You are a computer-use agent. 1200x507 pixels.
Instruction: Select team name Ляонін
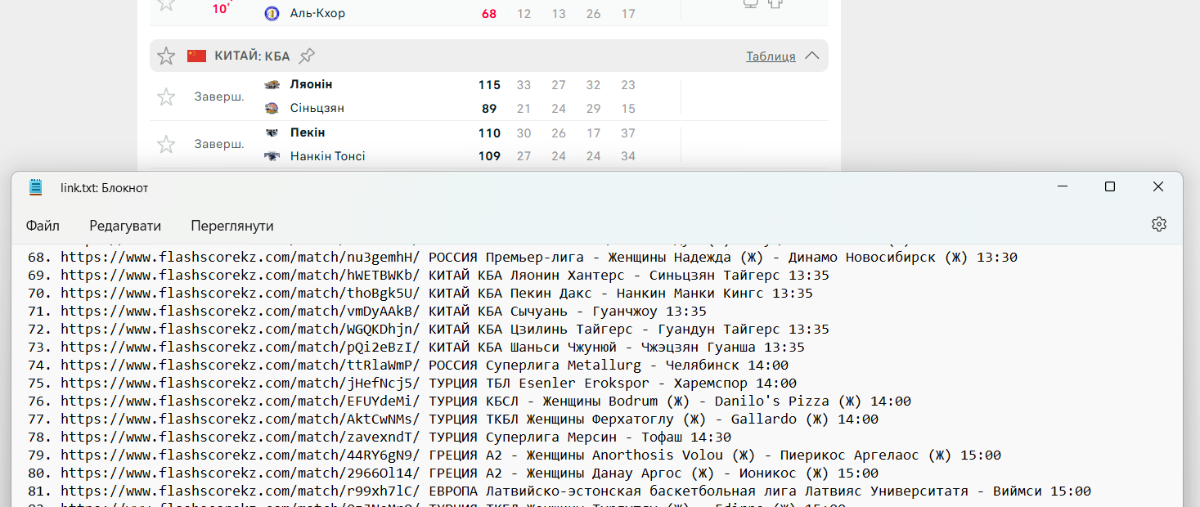[311, 85]
